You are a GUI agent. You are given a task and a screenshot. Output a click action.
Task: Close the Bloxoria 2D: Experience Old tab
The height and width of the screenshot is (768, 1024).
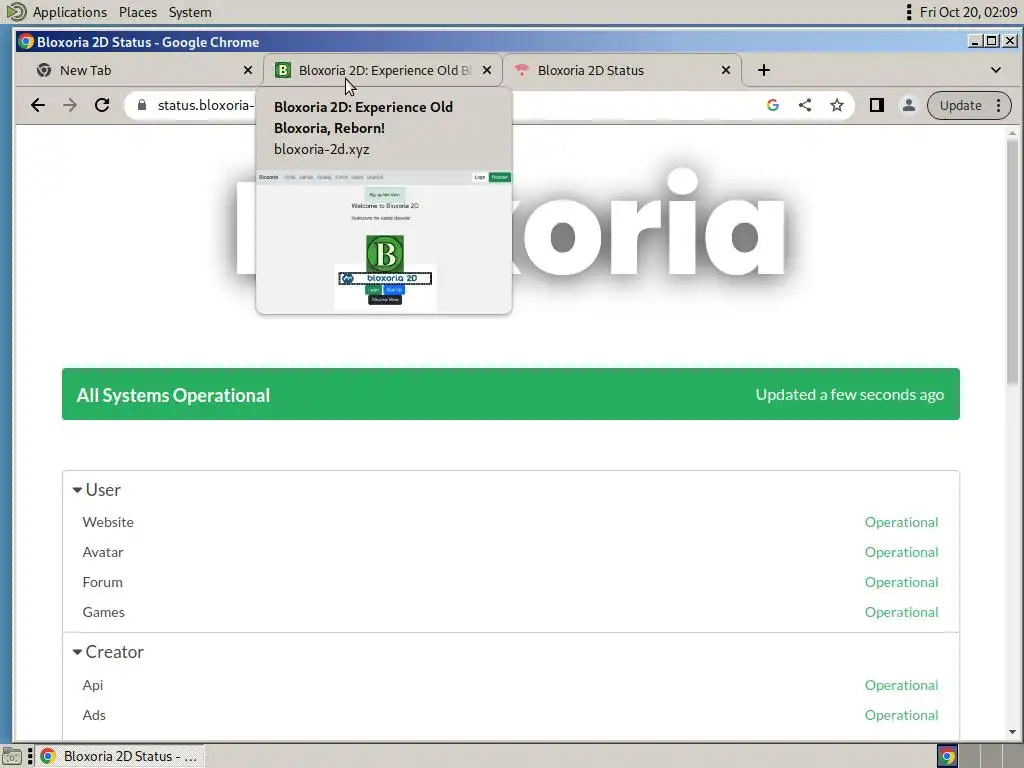click(487, 70)
